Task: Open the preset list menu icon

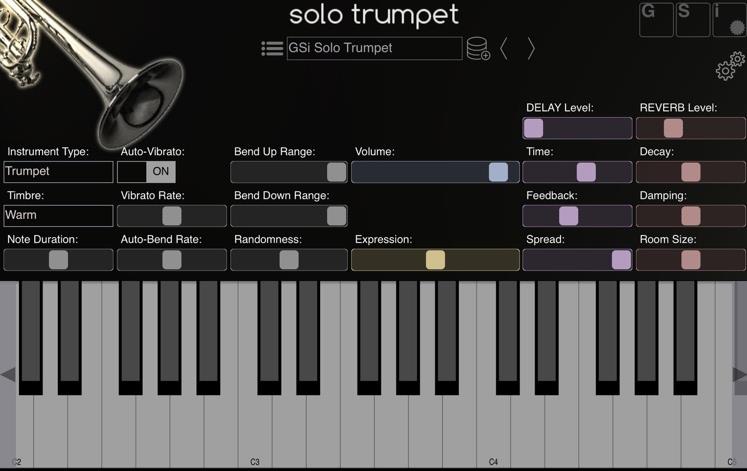Action: pyautogui.click(x=272, y=48)
